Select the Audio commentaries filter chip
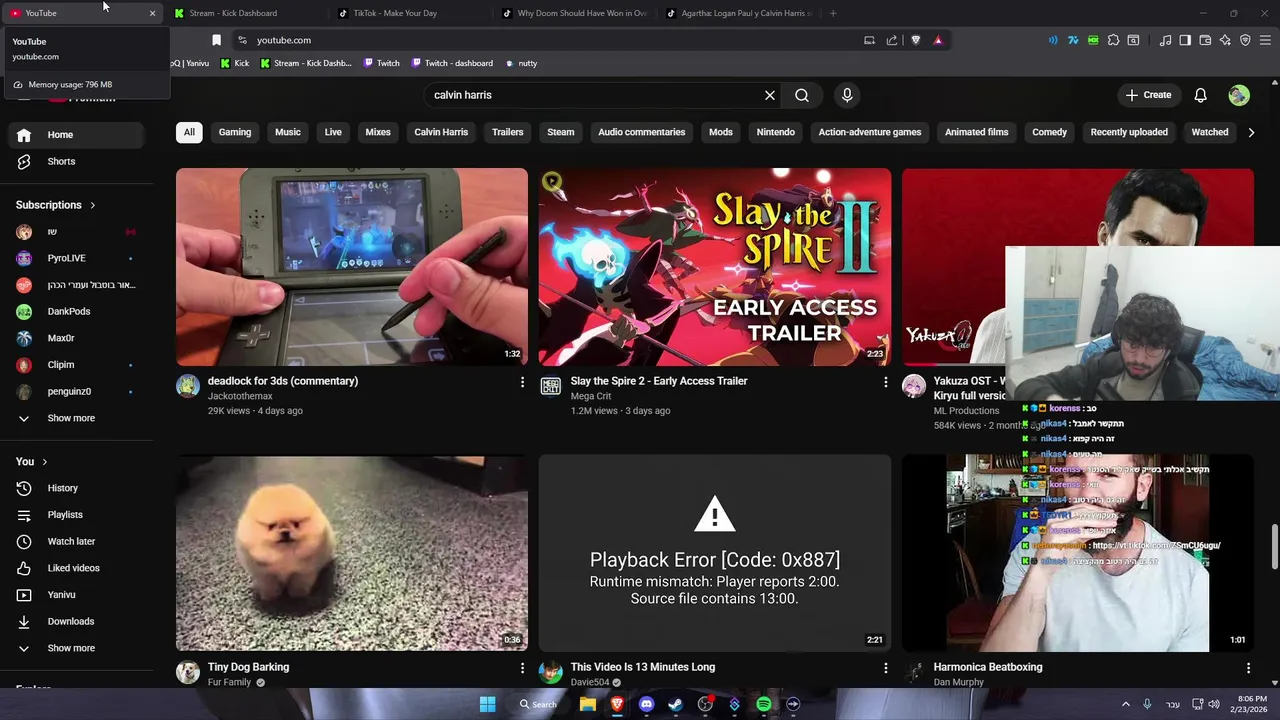Image resolution: width=1280 pixels, height=720 pixels. tap(642, 132)
